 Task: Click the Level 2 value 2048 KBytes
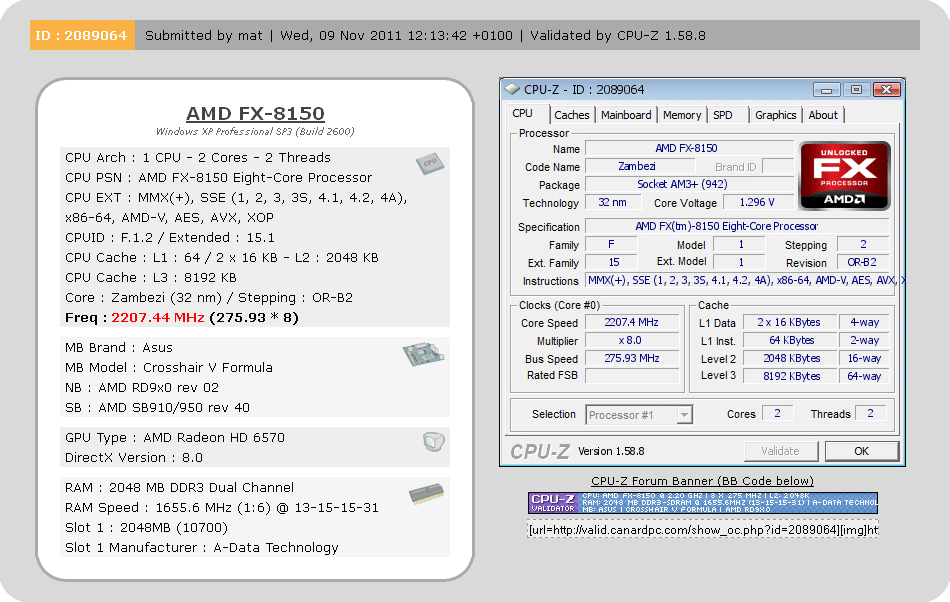(x=789, y=359)
